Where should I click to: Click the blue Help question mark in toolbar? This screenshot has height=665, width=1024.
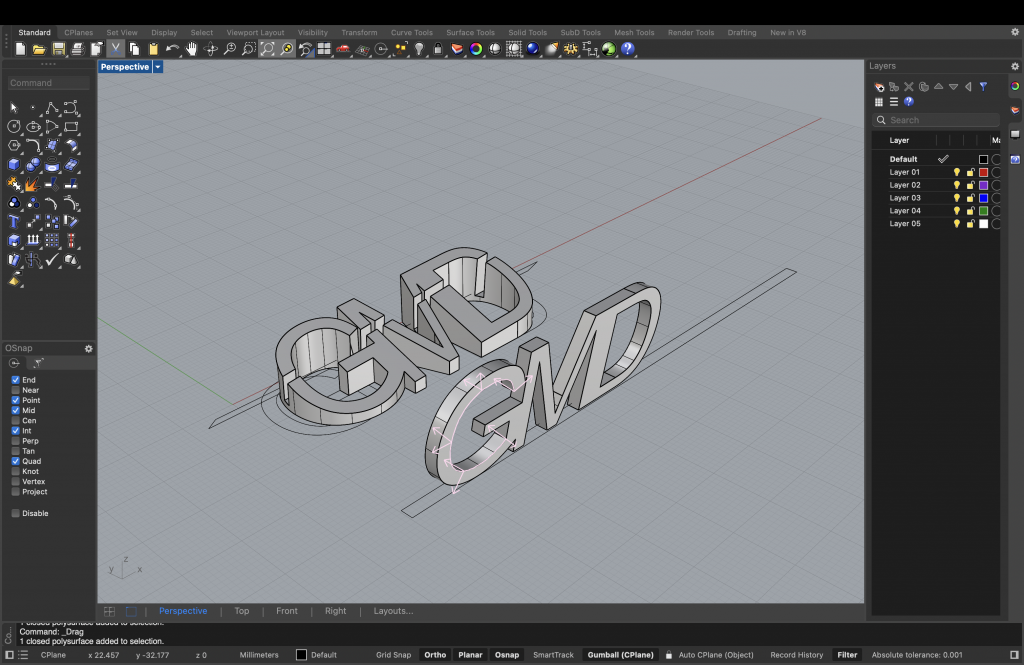point(628,49)
